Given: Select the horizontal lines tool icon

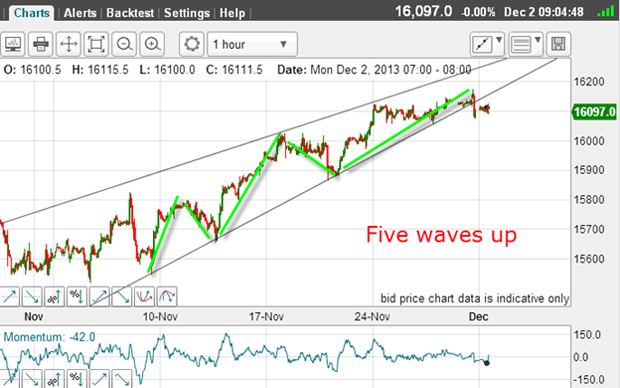Looking at the screenshot, I should [x=521, y=44].
